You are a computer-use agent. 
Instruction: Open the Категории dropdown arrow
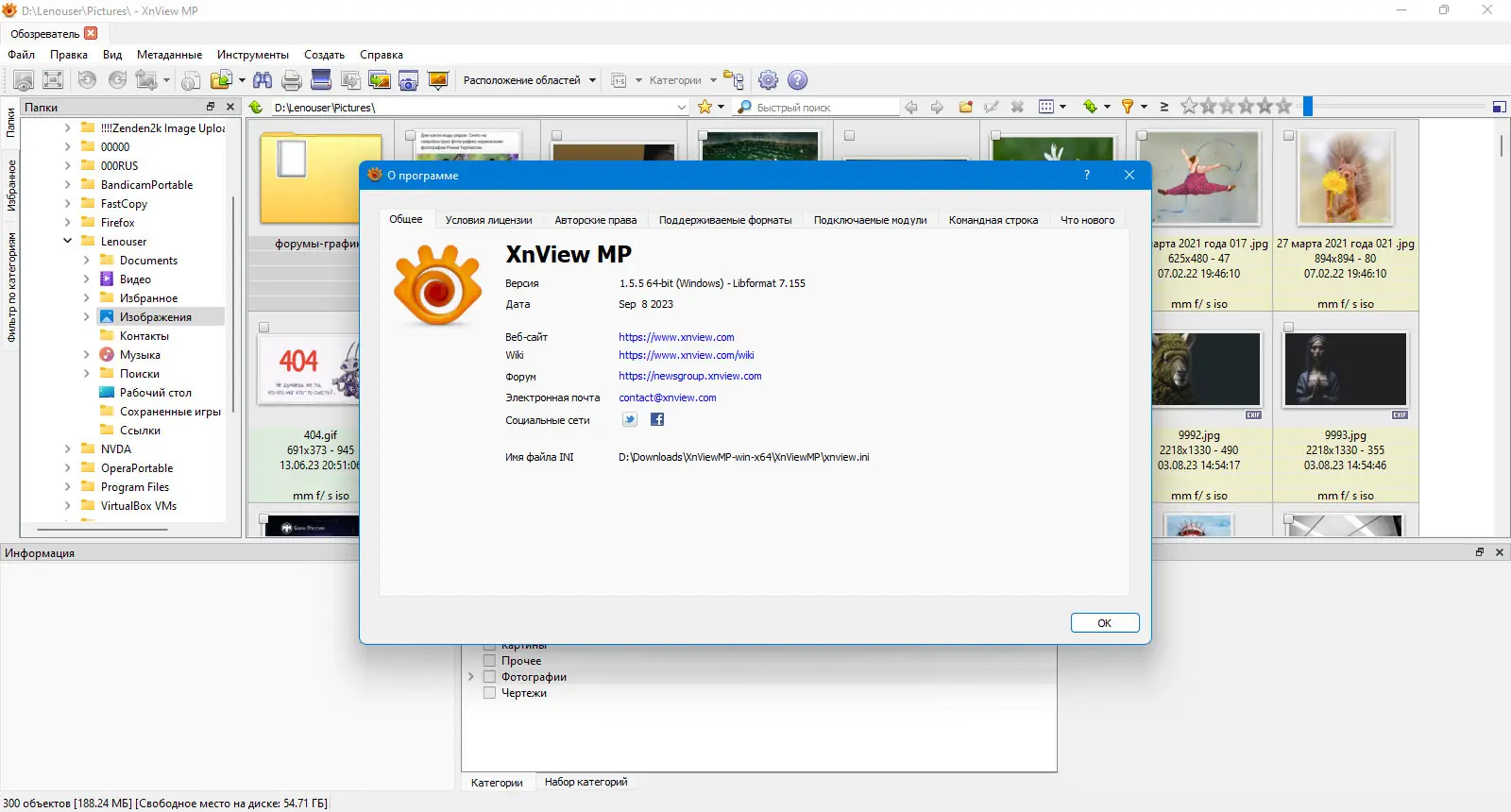click(x=713, y=80)
